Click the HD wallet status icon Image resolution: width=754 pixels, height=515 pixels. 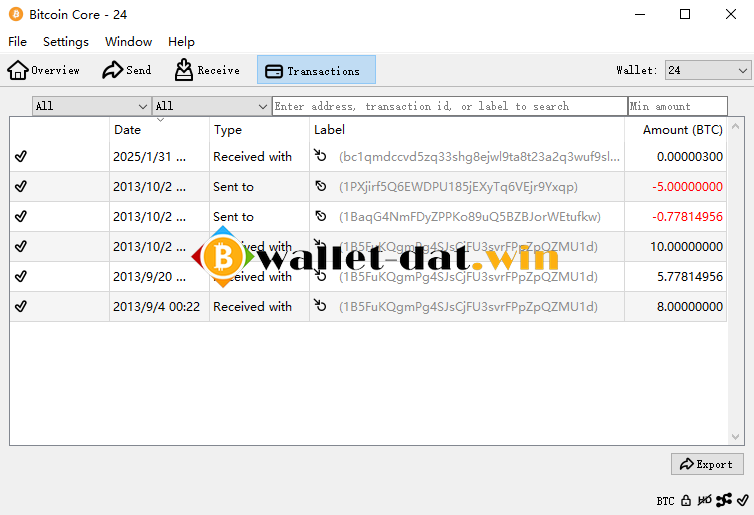[704, 501]
